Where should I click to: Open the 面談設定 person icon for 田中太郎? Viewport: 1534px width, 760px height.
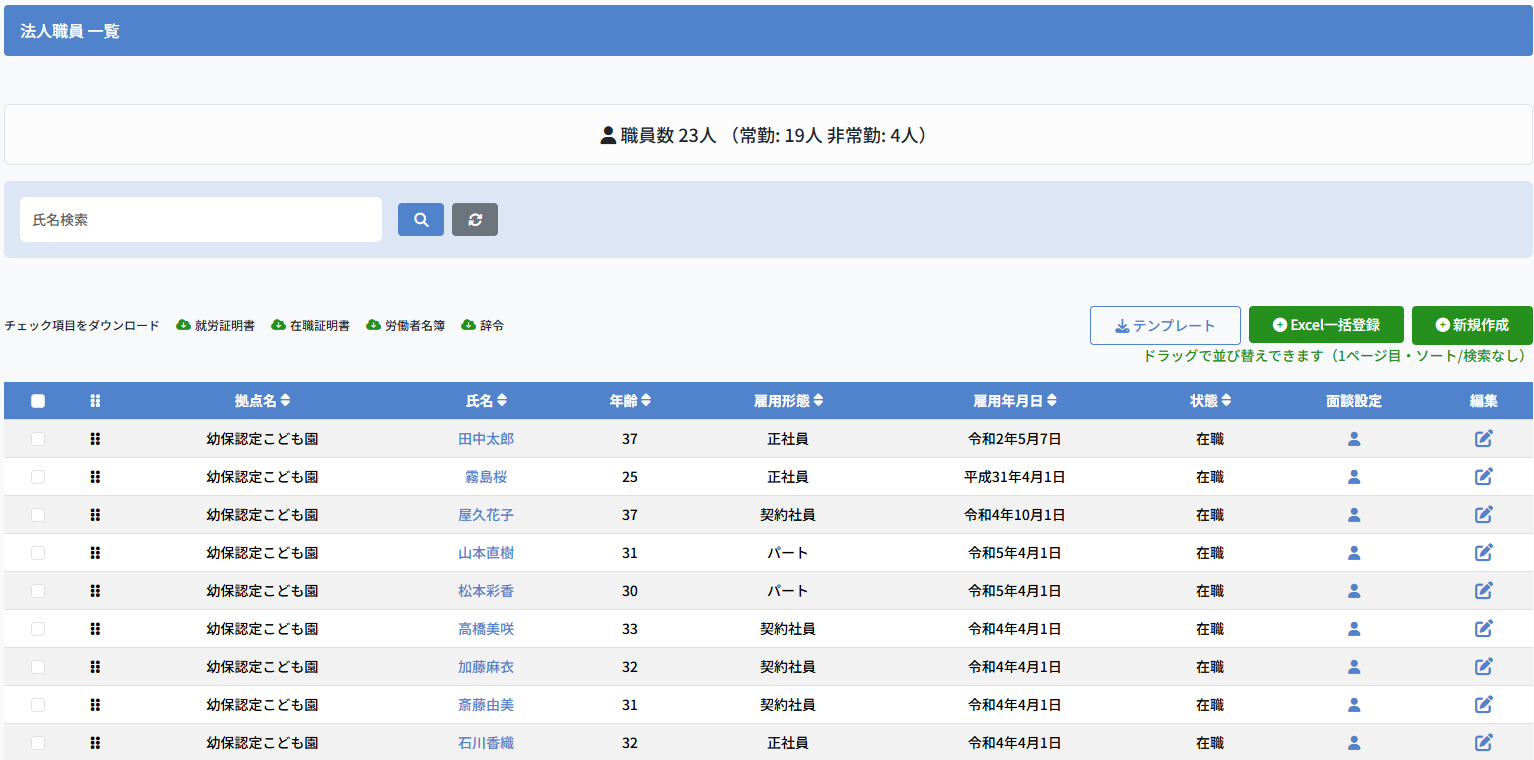click(x=1354, y=438)
